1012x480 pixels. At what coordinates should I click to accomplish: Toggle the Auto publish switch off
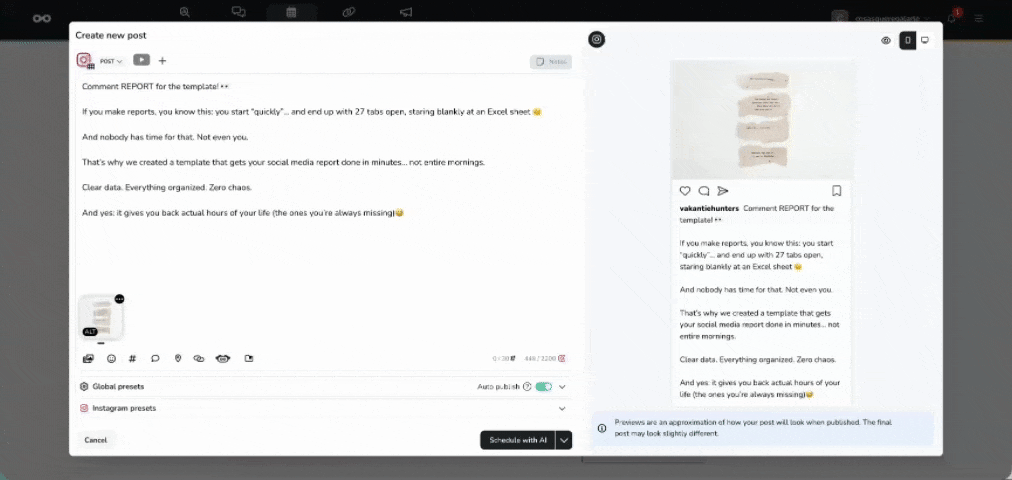tap(544, 386)
